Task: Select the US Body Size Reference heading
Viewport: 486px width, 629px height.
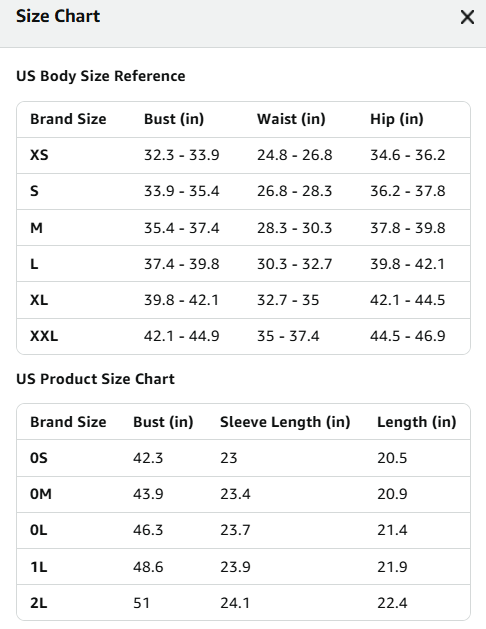Action: [101, 76]
